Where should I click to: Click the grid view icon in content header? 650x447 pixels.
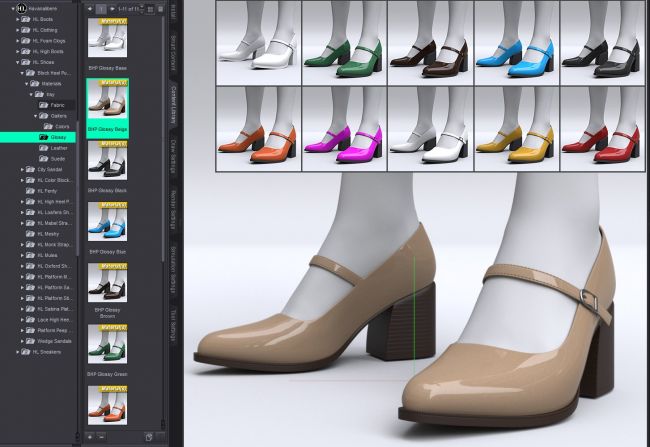(150, 9)
